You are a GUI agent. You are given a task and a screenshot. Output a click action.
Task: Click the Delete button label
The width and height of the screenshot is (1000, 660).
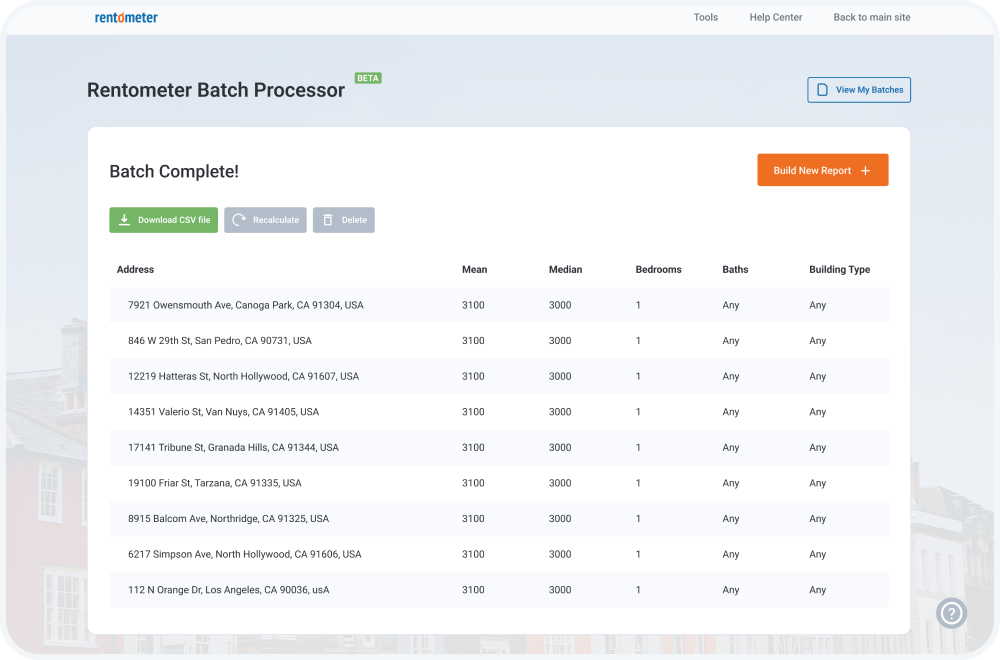point(354,220)
